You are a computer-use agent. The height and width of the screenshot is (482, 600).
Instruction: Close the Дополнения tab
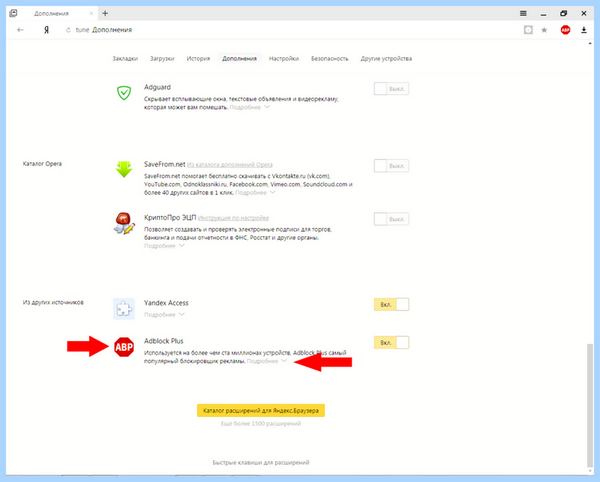tap(91, 13)
